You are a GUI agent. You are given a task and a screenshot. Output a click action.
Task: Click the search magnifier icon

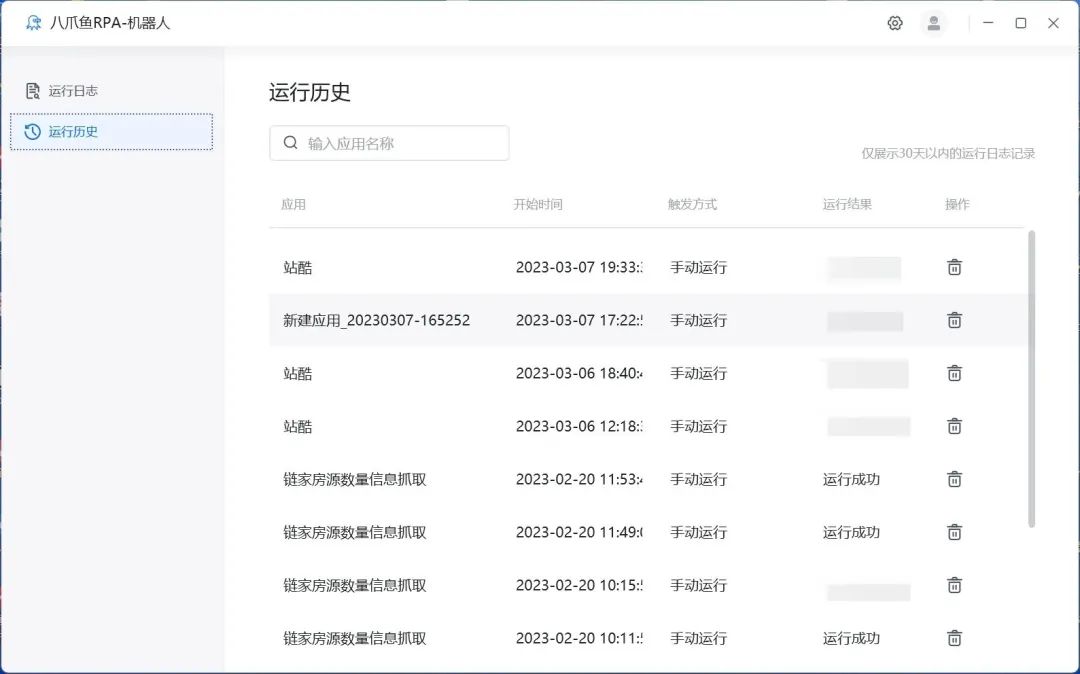pyautogui.click(x=291, y=143)
